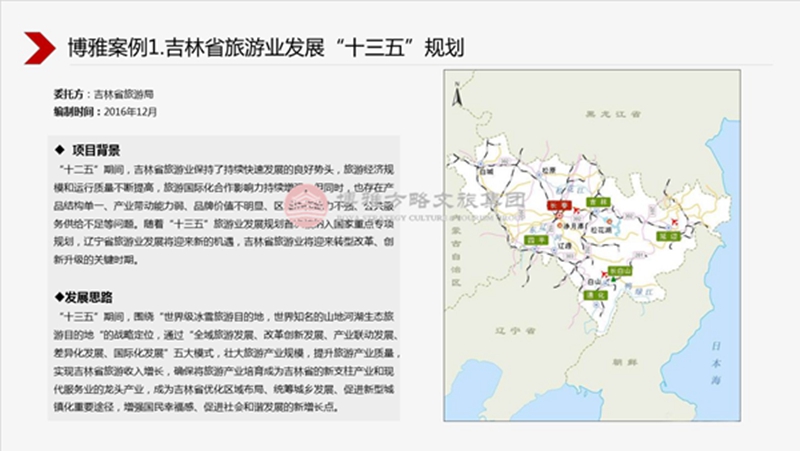Screen dimensions: 800x451
Task: Click the 发展思路 section heading
Action: (x=90, y=297)
